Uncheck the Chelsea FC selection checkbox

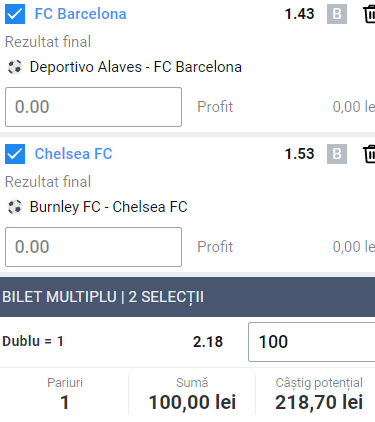(x=15, y=154)
